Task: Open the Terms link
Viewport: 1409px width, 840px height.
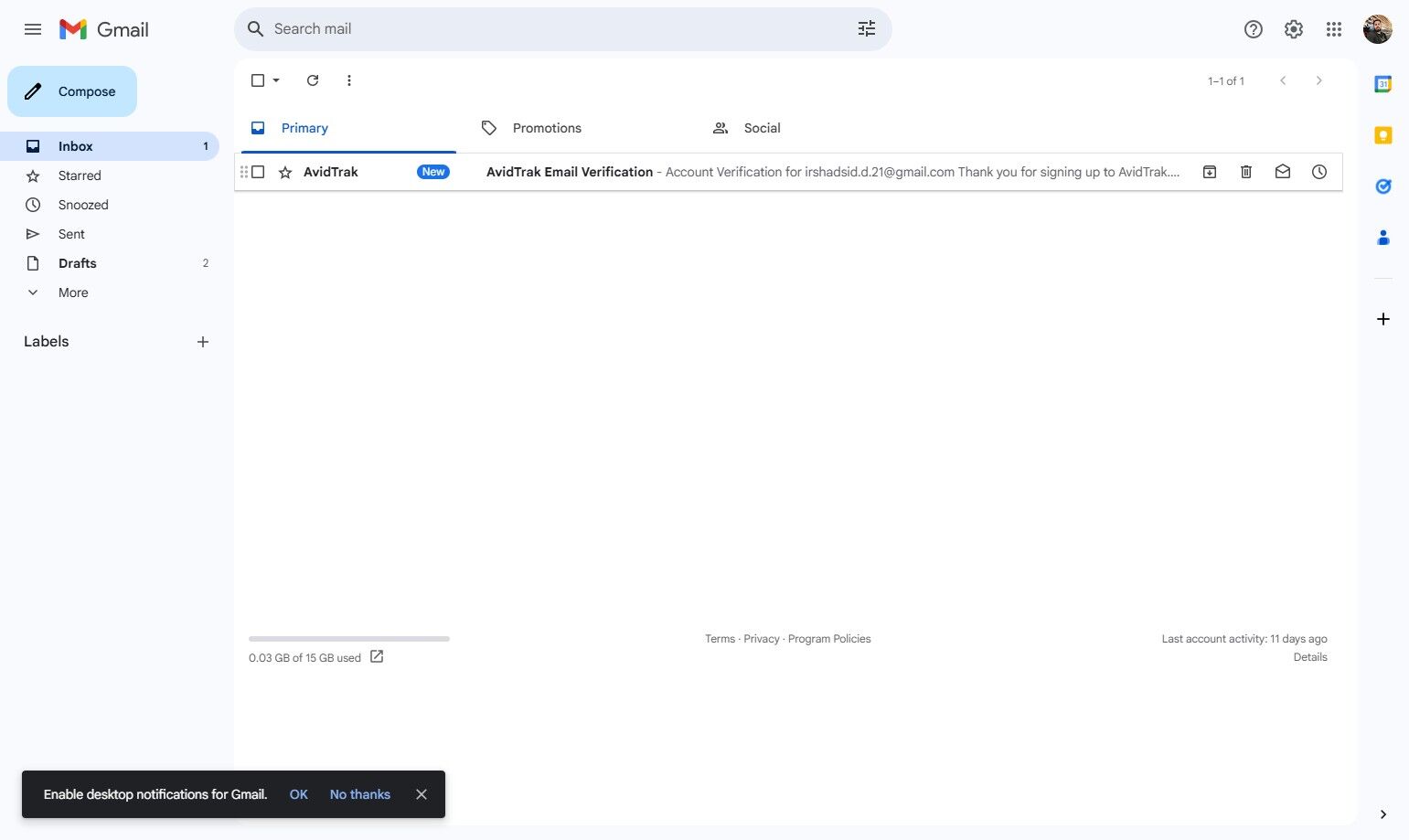Action: click(720, 639)
